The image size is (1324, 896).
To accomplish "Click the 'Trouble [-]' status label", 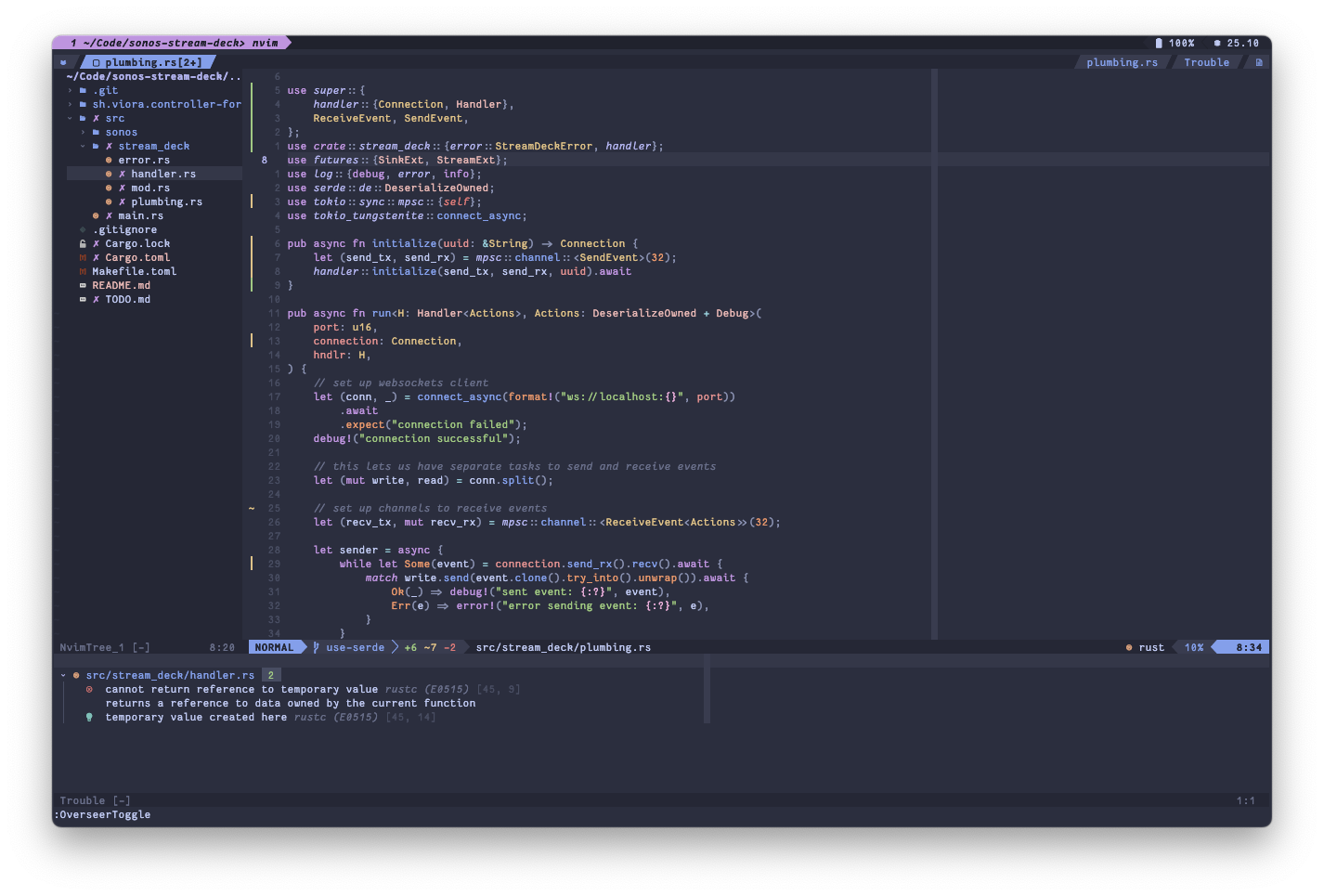I will tap(95, 801).
